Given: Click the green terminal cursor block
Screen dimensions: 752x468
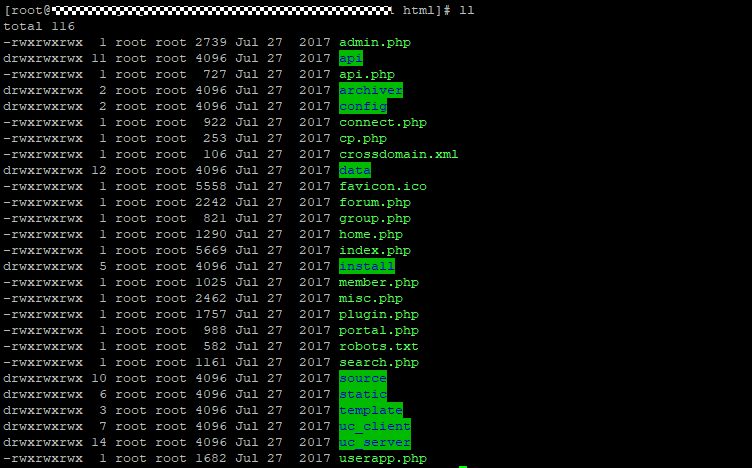Looking at the screenshot, I should 463,467.
